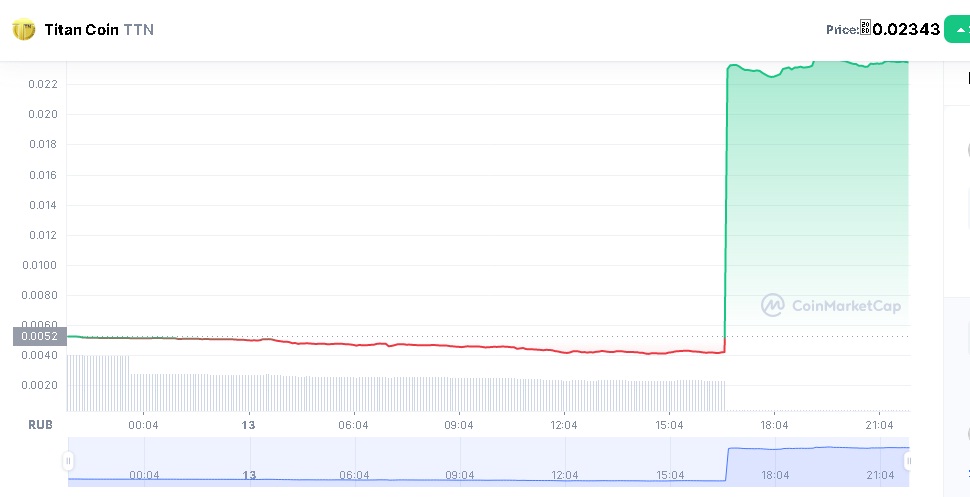This screenshot has width=970, height=497.
Task: Click the 00:04 label inside range navigator
Action: pos(144,475)
